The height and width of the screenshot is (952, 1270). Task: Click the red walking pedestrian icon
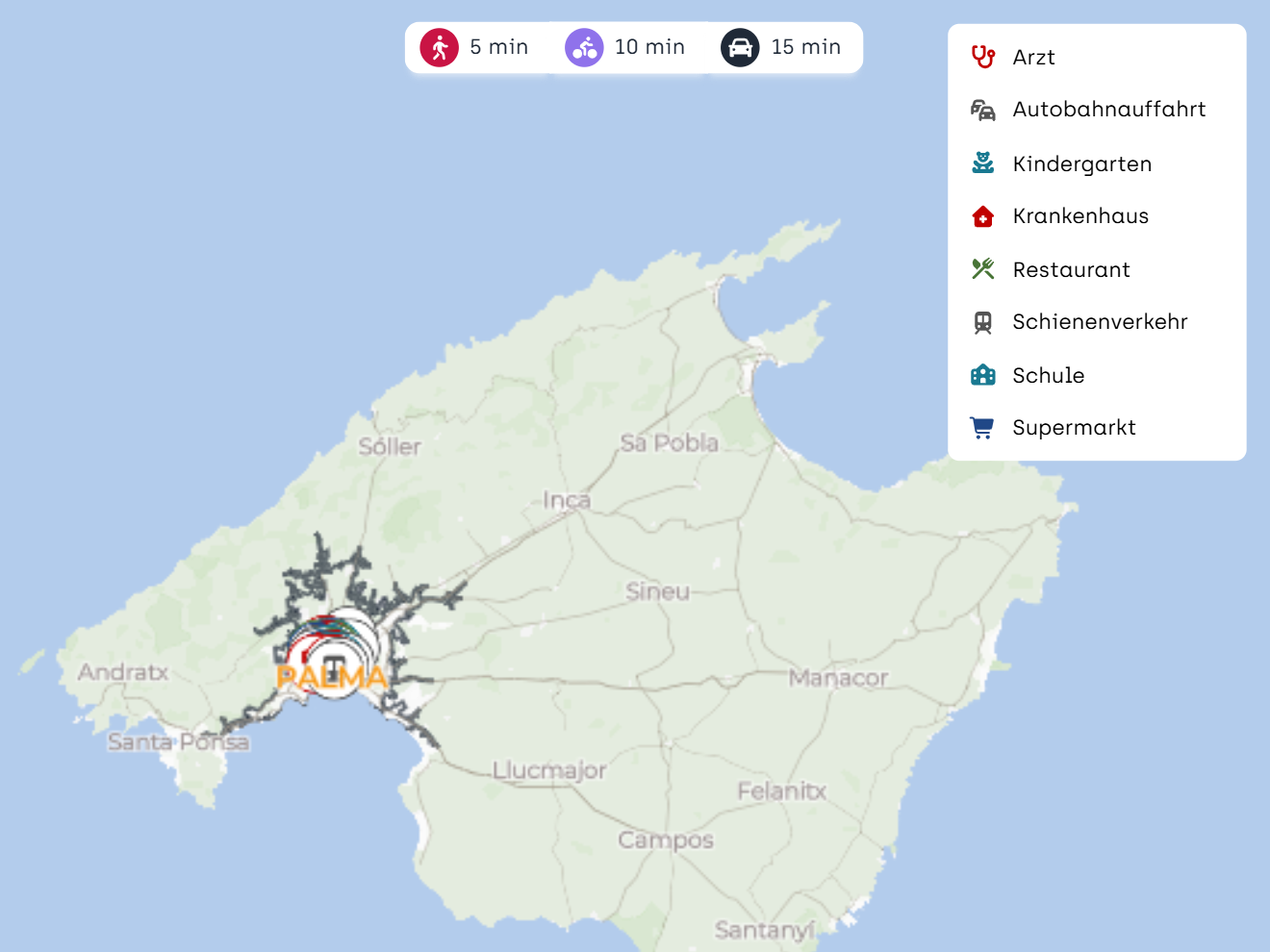pyautogui.click(x=440, y=47)
